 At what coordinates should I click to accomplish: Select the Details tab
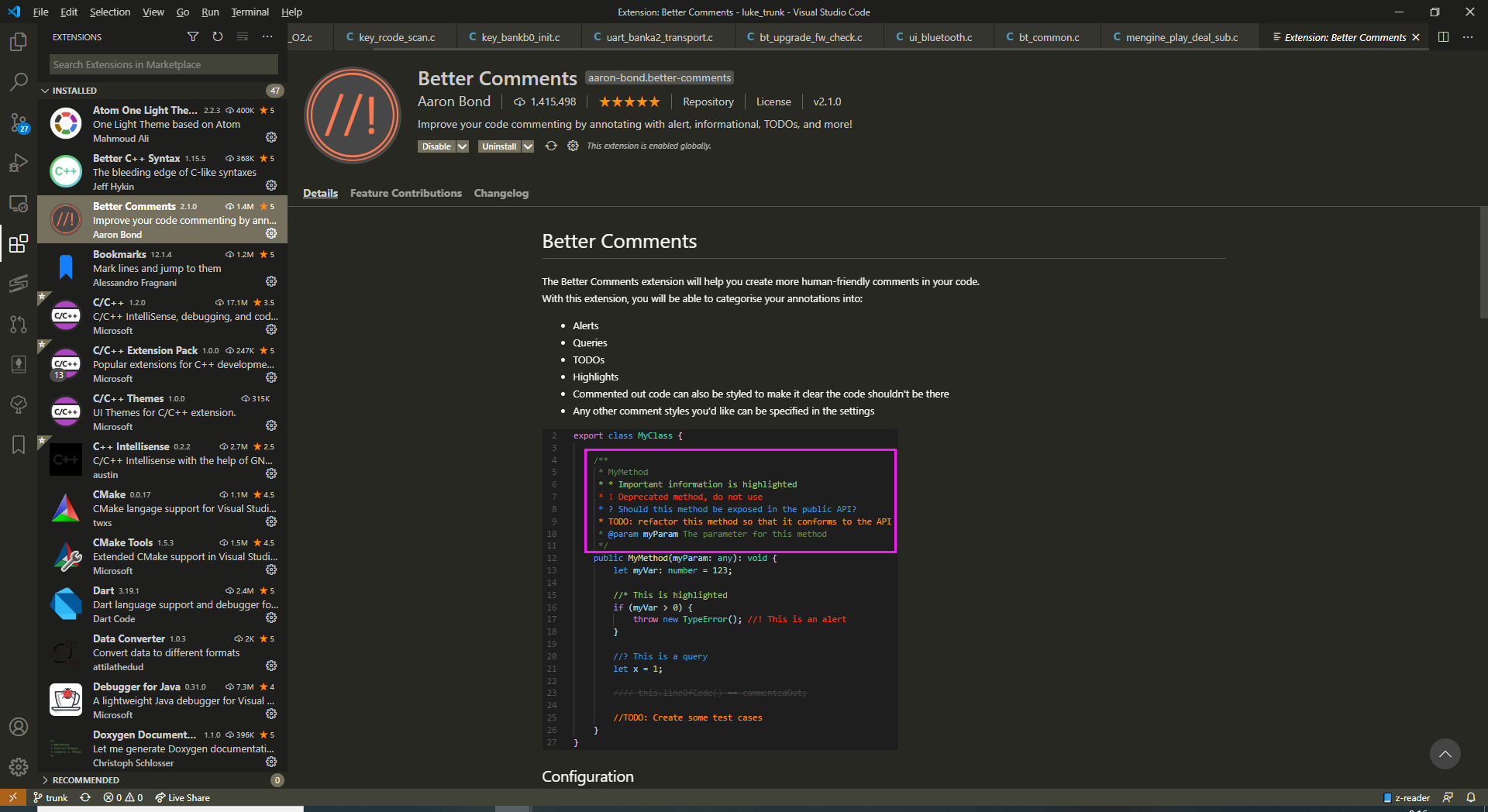pos(320,193)
